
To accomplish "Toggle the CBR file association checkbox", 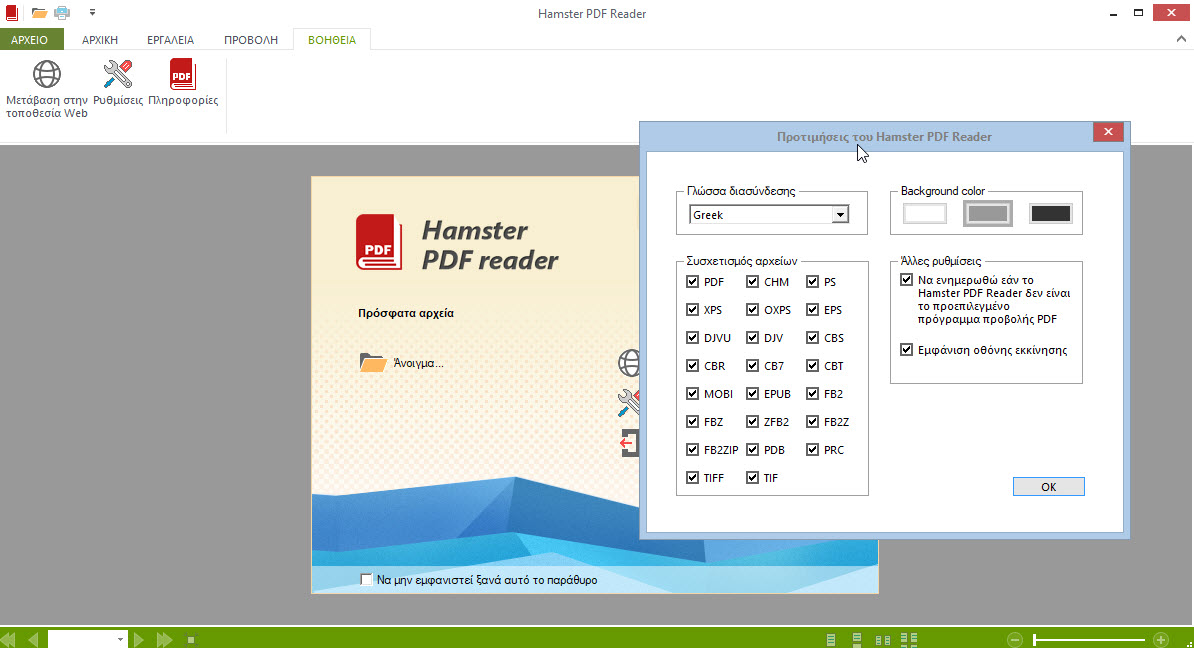I will click(x=692, y=365).
